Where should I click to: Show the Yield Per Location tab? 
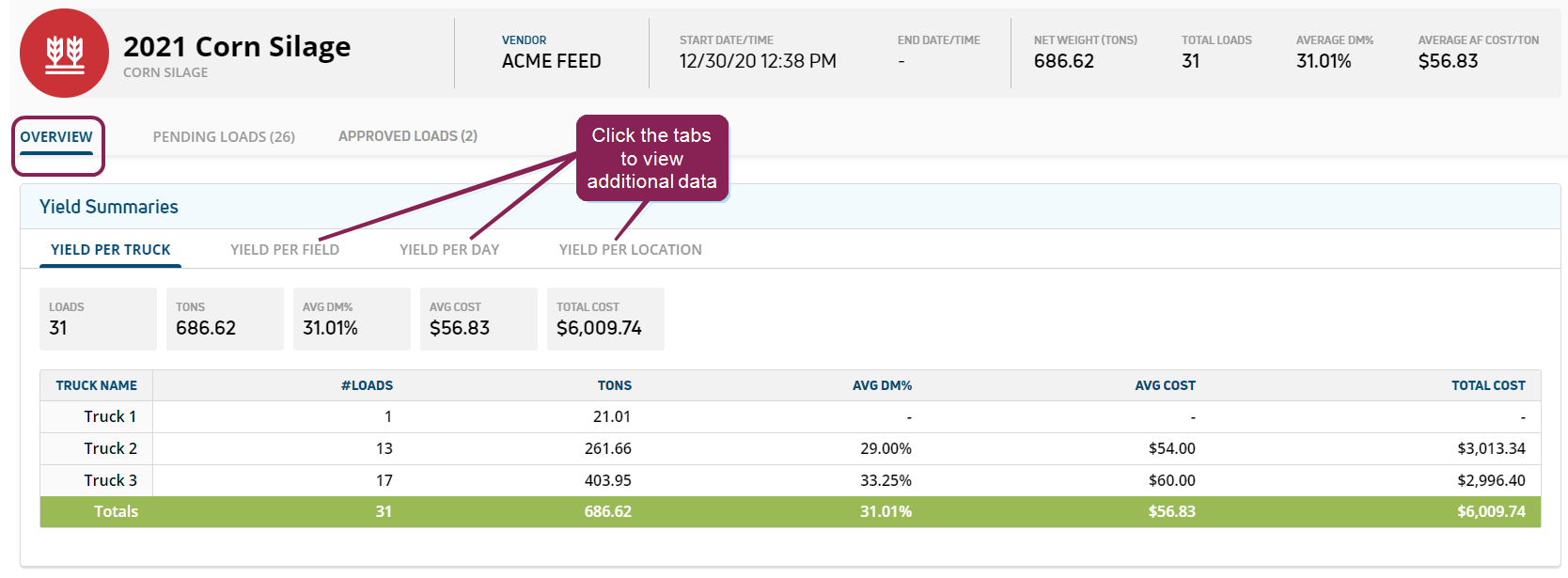pyautogui.click(x=630, y=250)
